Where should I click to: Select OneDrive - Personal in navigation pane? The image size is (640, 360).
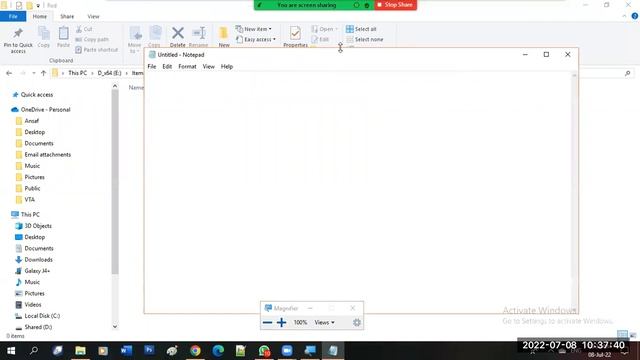[x=45, y=109]
